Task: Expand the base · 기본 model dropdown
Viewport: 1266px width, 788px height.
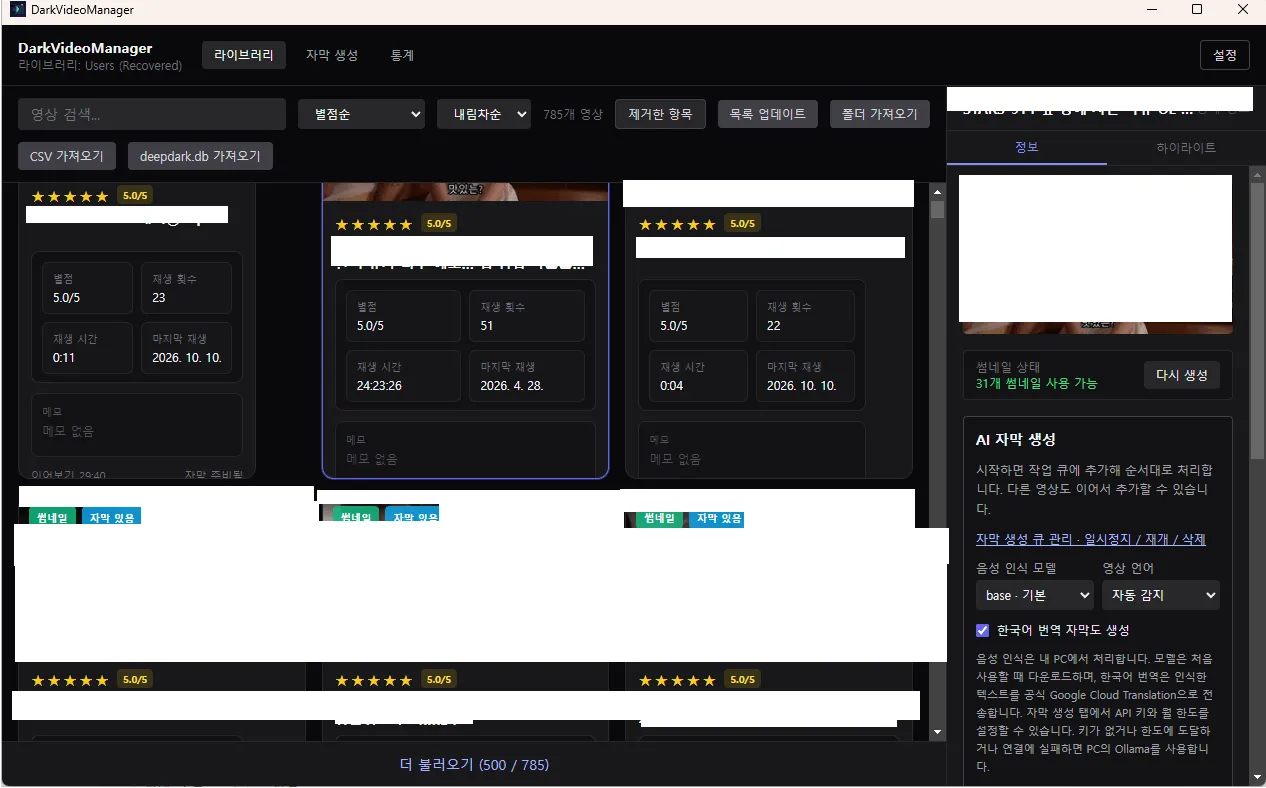Action: tap(1035, 595)
